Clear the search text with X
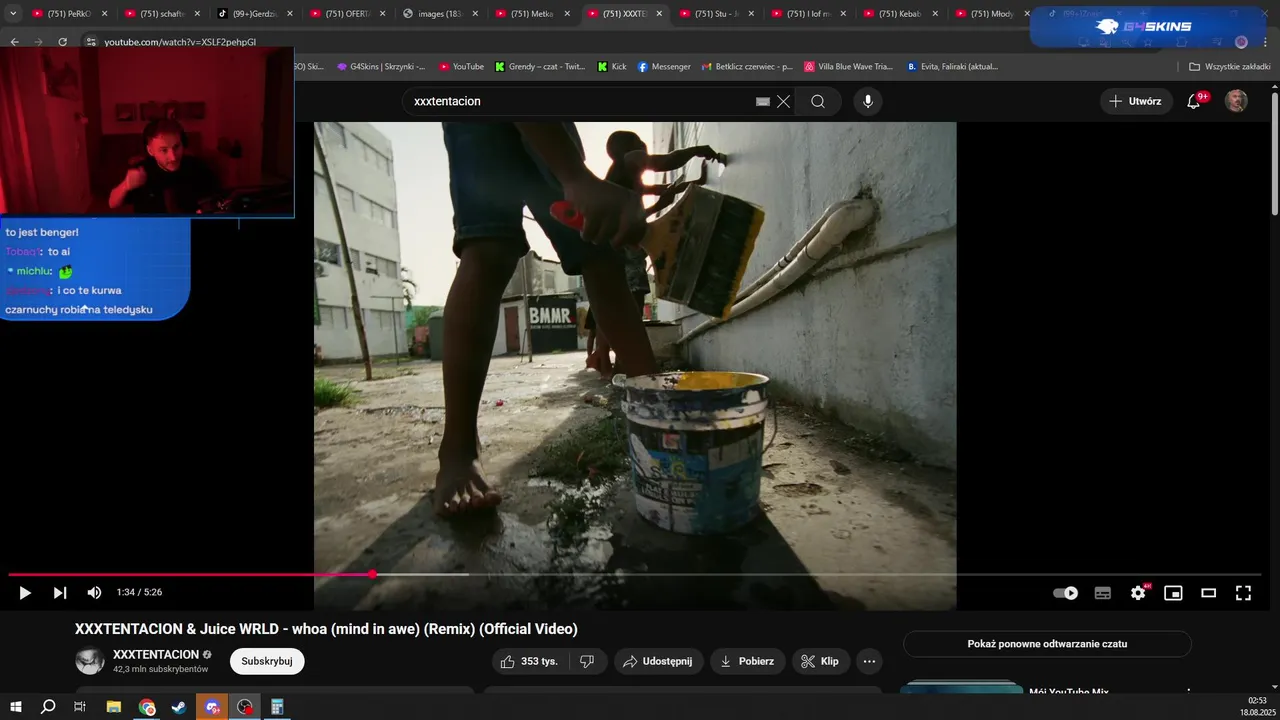Screen dimensions: 1280x720 (783, 101)
